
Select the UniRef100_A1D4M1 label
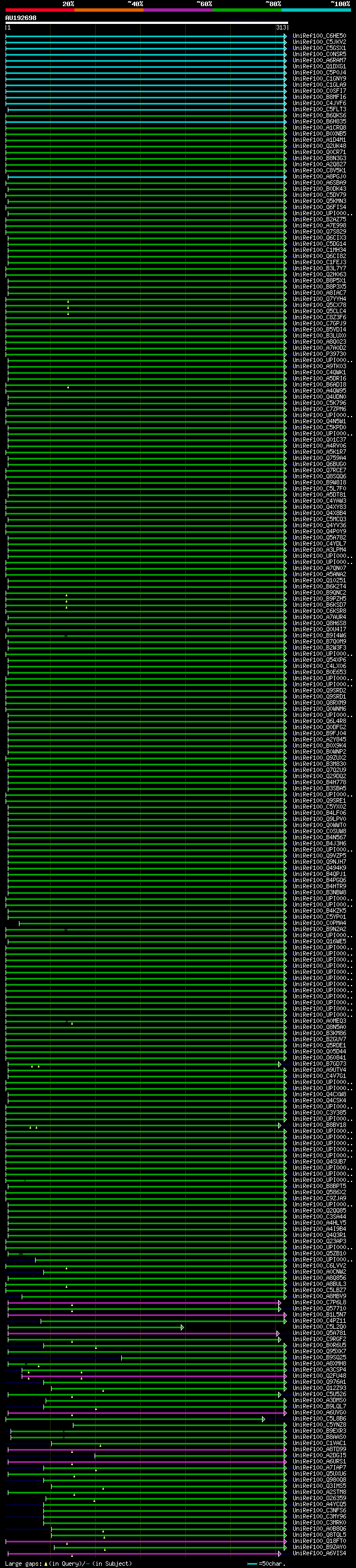coord(319,140)
